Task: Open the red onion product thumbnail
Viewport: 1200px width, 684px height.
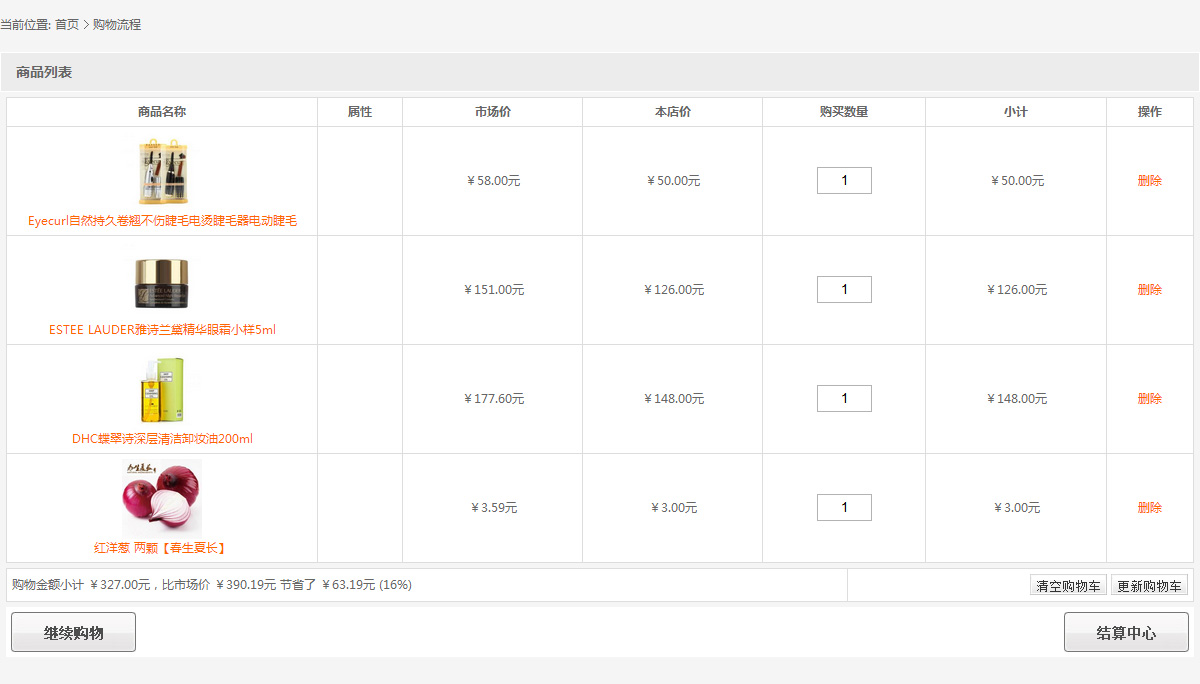Action: coord(162,497)
